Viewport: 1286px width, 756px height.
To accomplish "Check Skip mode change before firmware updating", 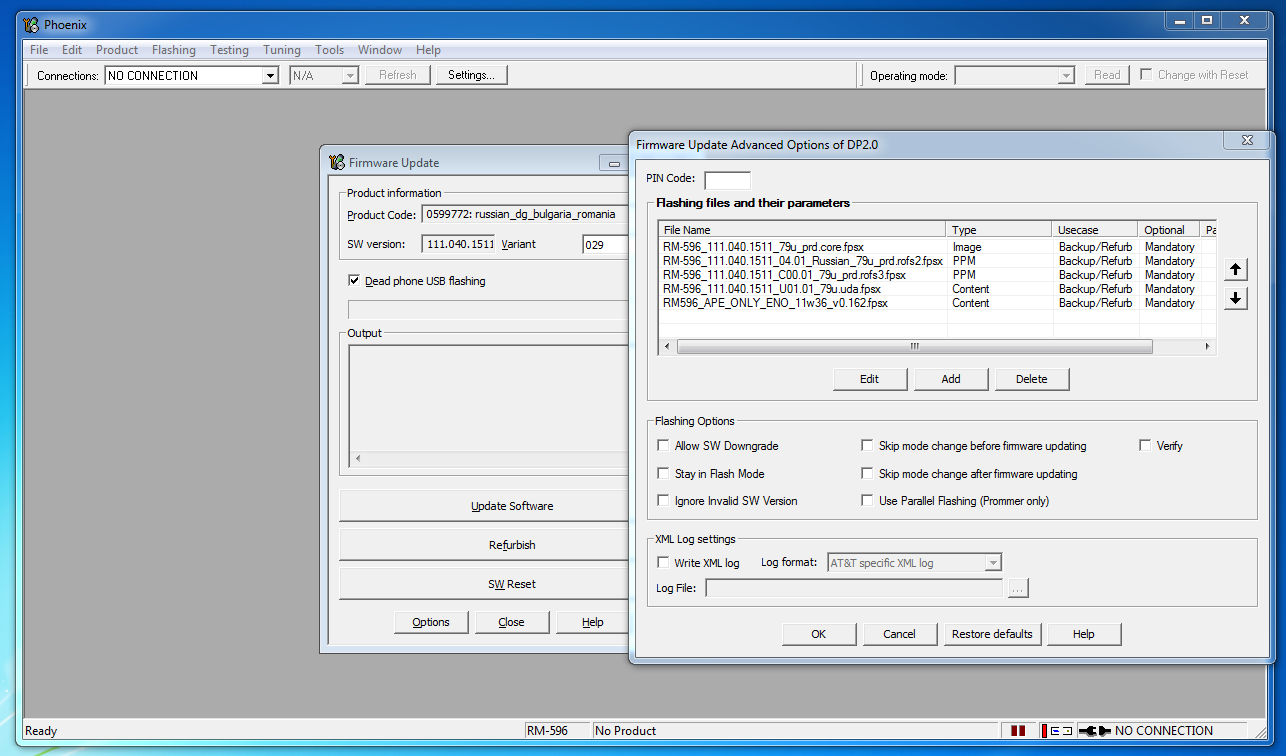I will click(867, 446).
